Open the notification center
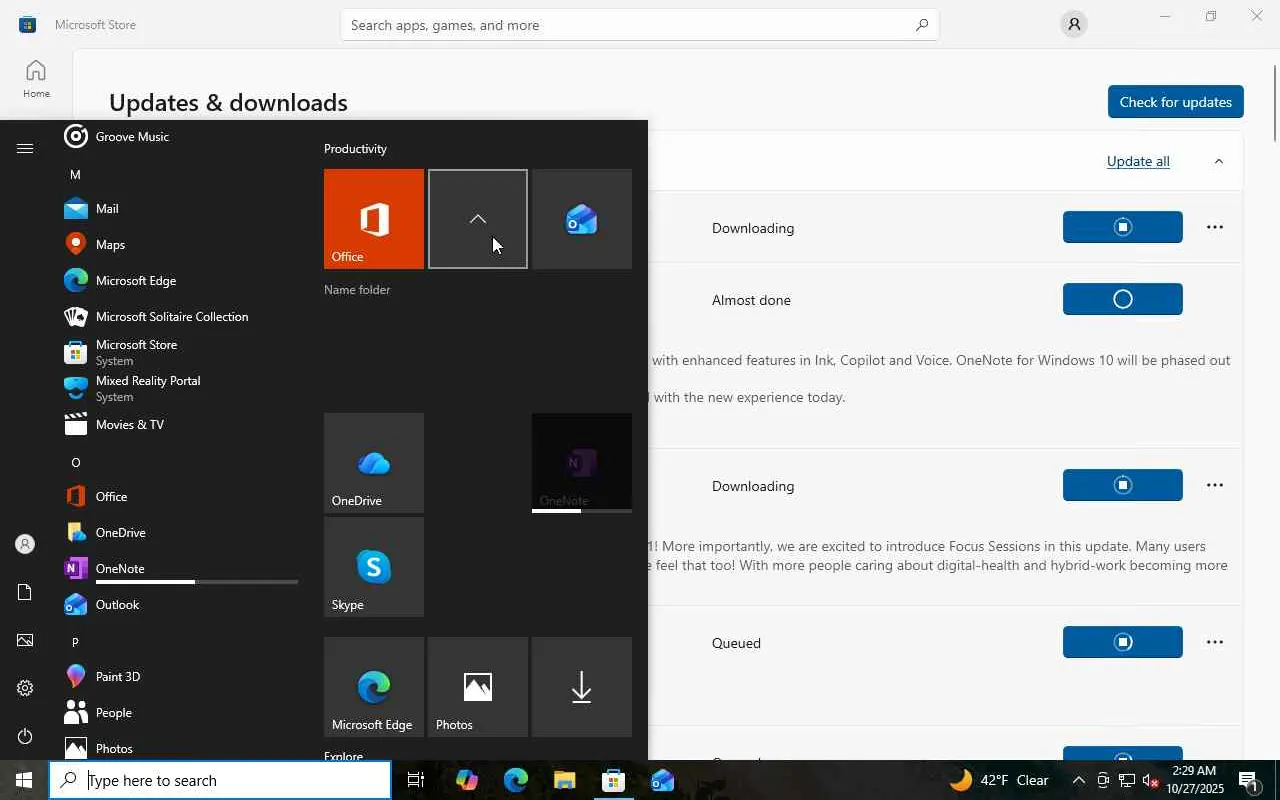This screenshot has height=800, width=1280. click(1249, 780)
